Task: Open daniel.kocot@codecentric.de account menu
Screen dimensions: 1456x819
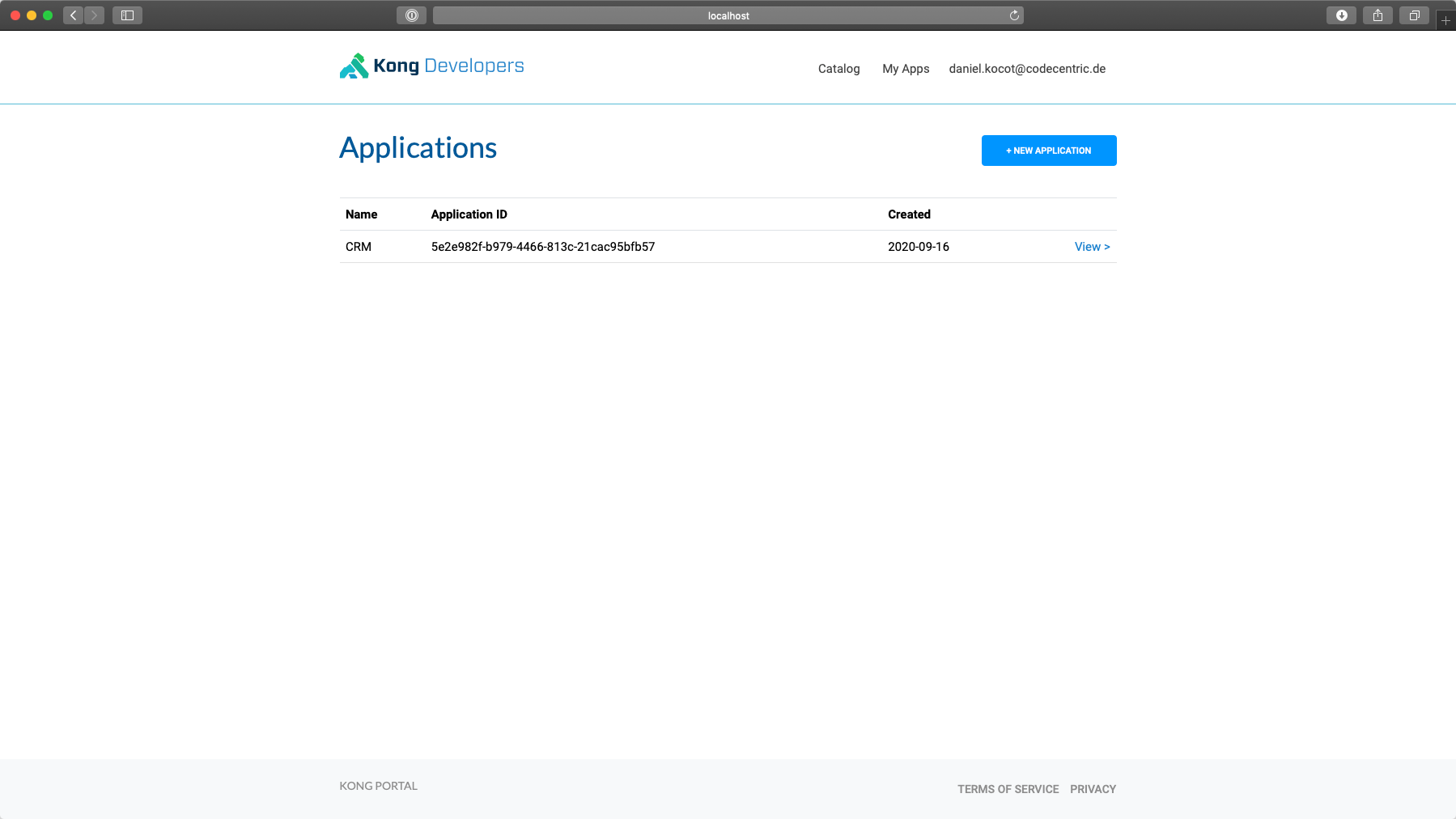Action: (1027, 69)
